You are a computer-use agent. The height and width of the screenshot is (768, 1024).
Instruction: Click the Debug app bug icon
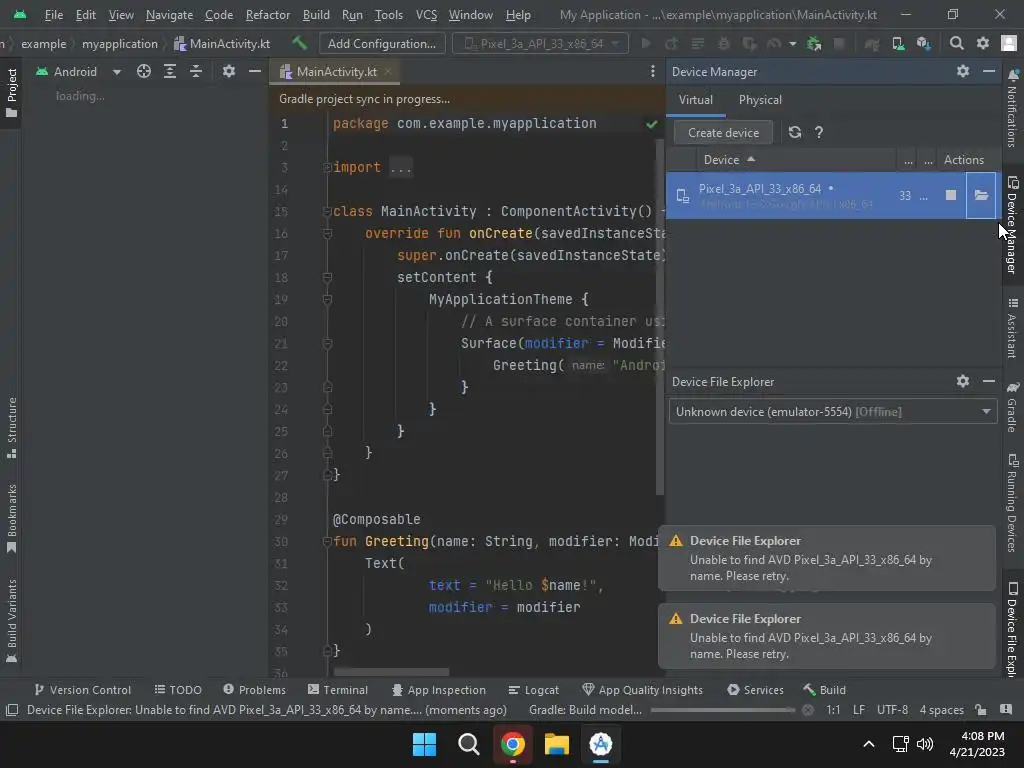724,43
